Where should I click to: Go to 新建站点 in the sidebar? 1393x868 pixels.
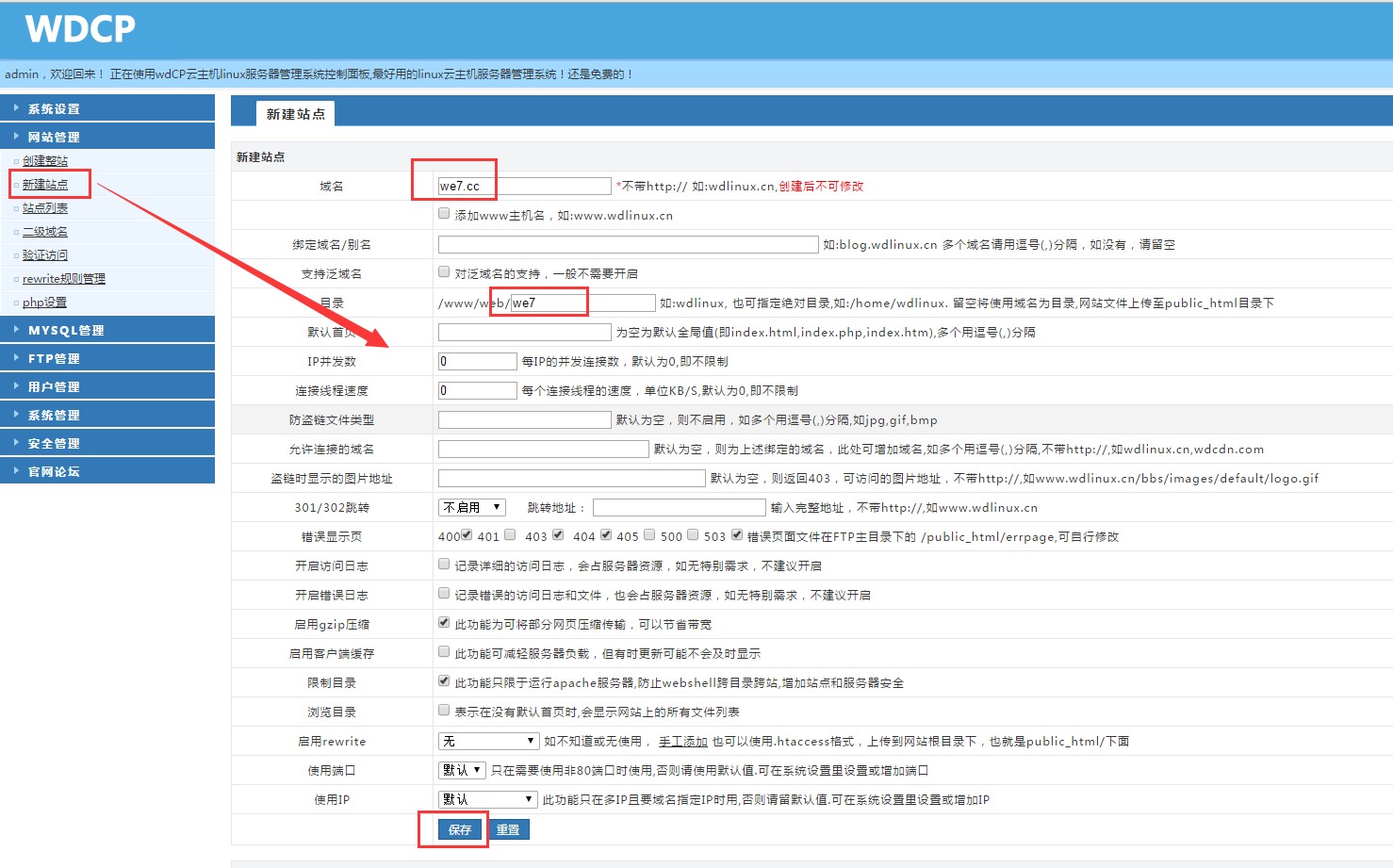pos(45,185)
